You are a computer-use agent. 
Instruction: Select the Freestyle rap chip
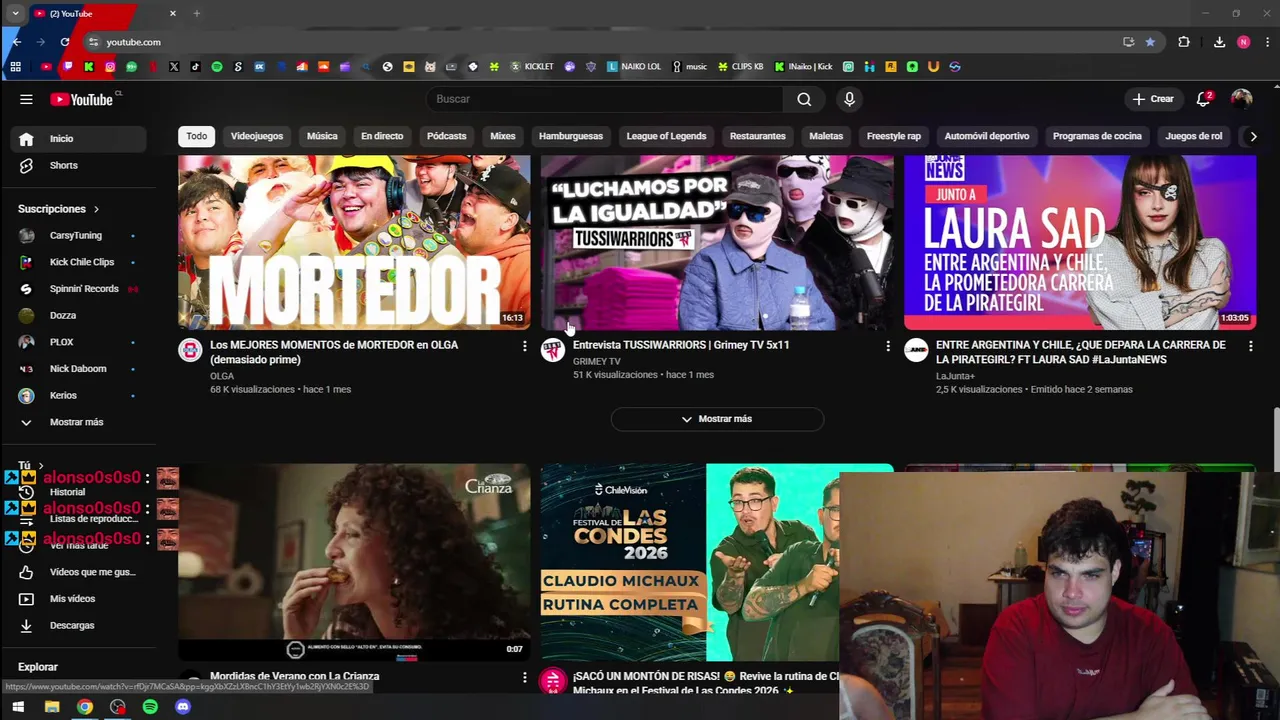click(x=894, y=136)
